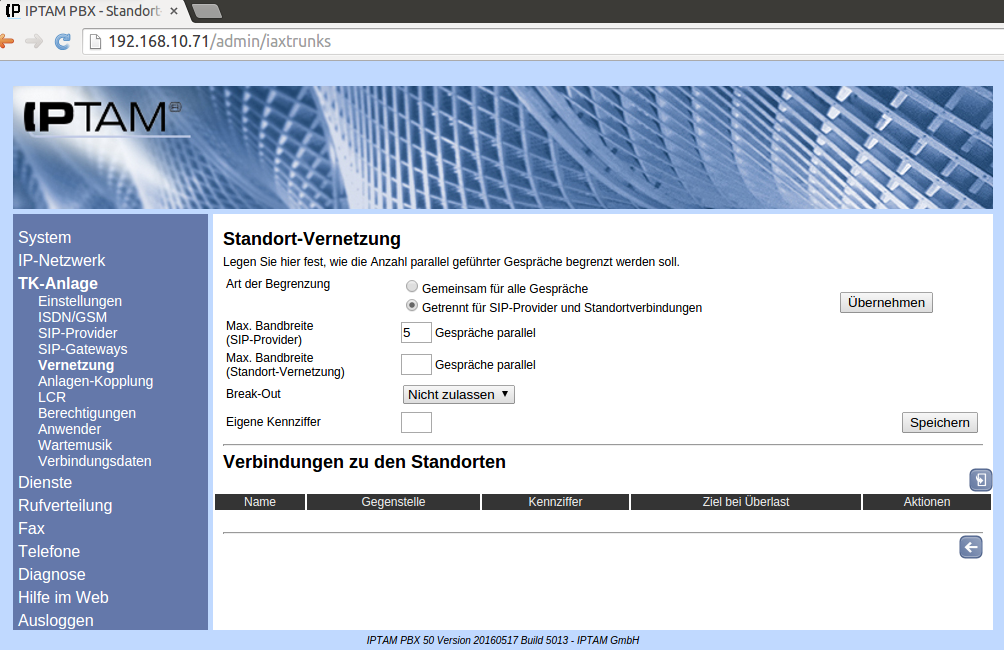Reload the page with browser refresh icon
The height and width of the screenshot is (650, 1004).
click(x=62, y=42)
